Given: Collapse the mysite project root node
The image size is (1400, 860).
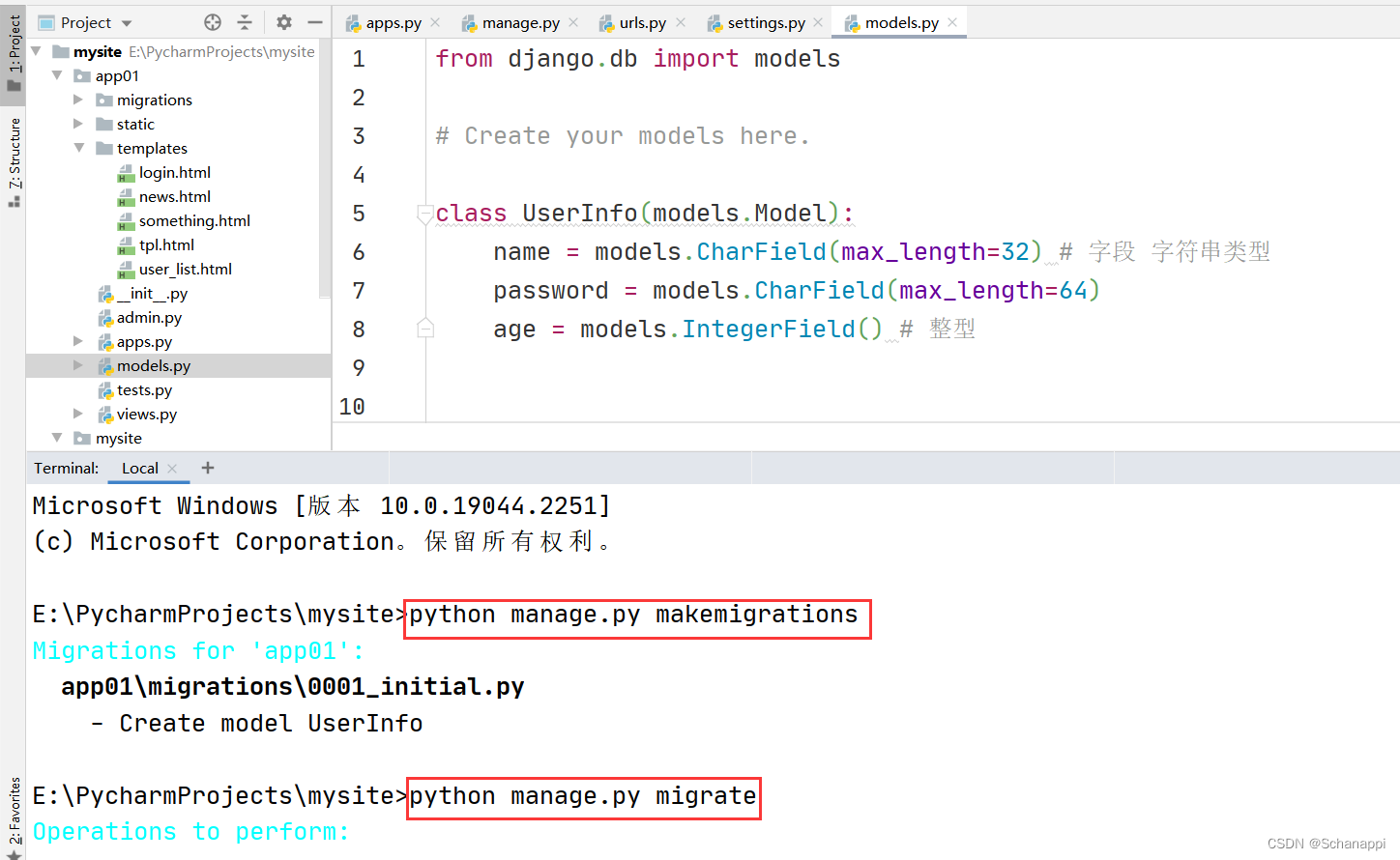Looking at the screenshot, I should click(x=36, y=51).
